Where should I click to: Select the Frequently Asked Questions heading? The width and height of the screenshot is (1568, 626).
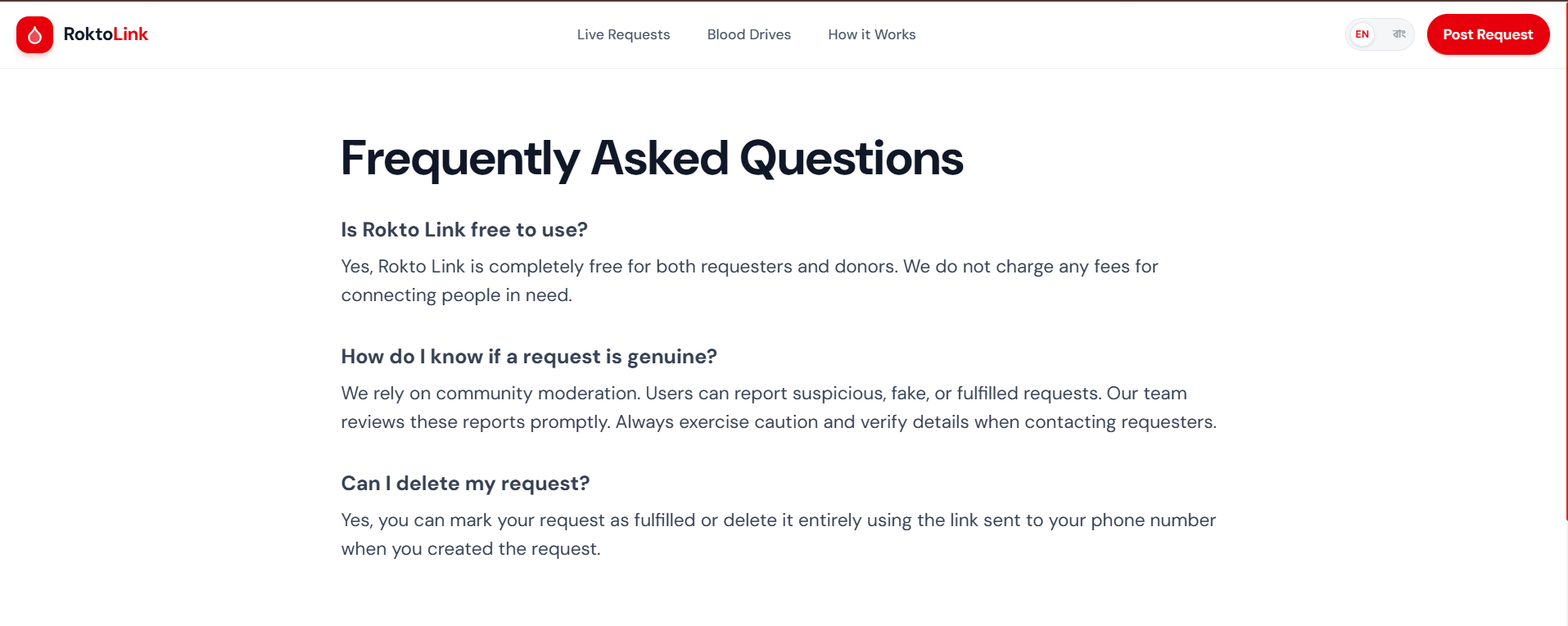[652, 158]
